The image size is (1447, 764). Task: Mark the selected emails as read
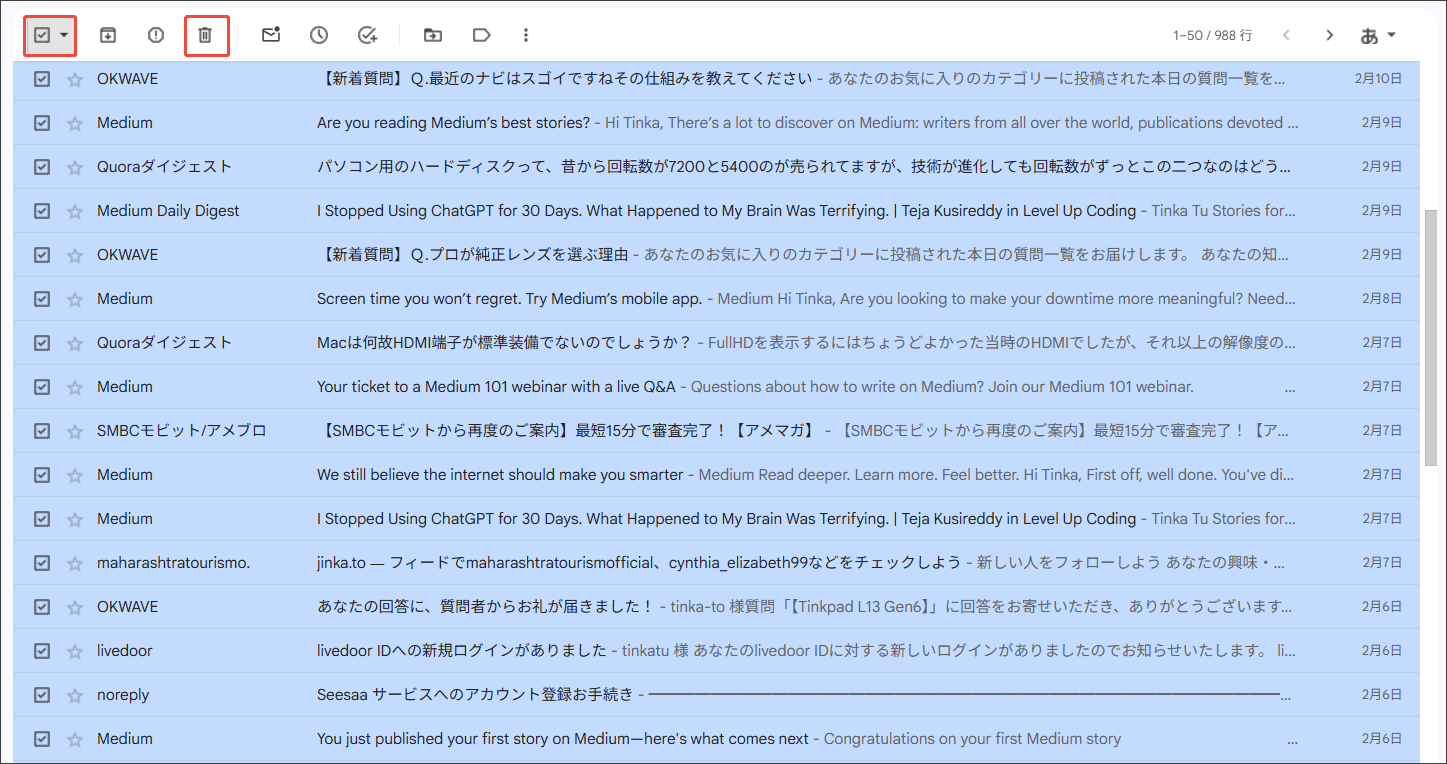[x=270, y=34]
